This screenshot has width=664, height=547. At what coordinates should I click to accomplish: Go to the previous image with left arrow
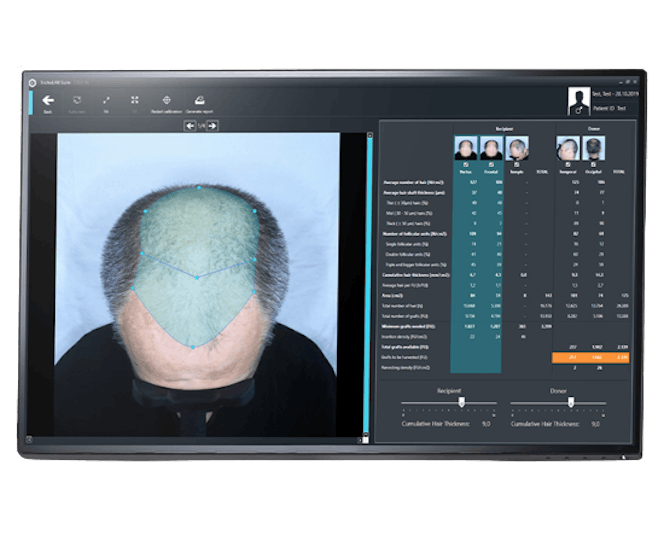coord(188,126)
